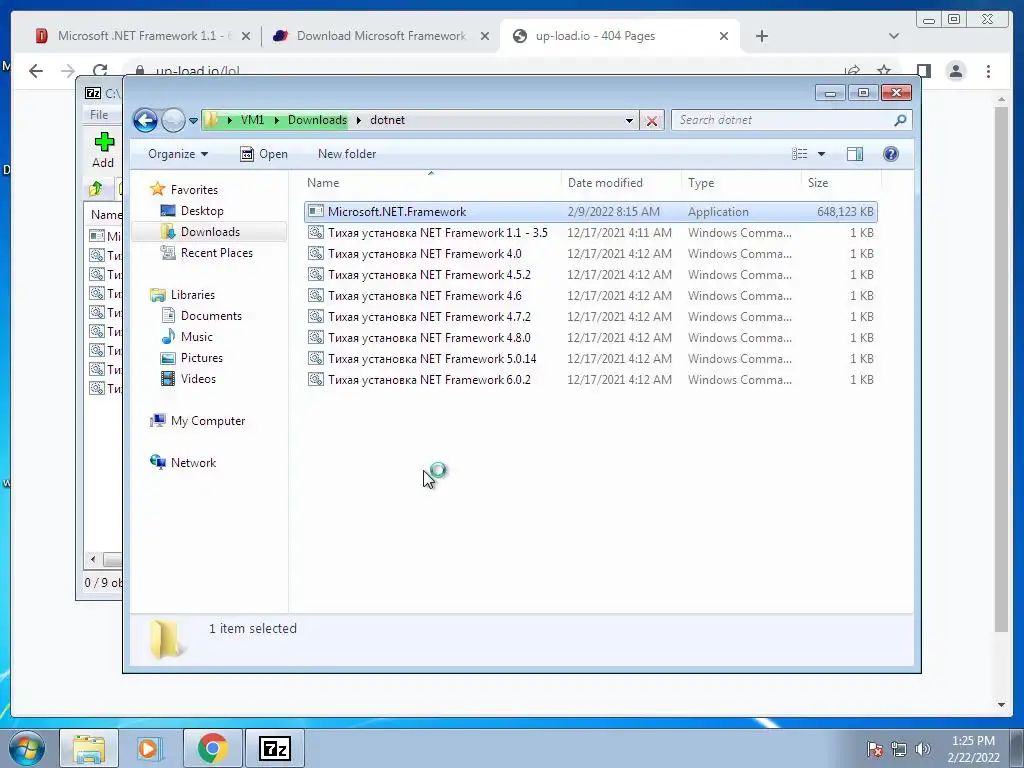Toggle Chrome side panel icon
This screenshot has width=1024, height=768.
tap(923, 71)
